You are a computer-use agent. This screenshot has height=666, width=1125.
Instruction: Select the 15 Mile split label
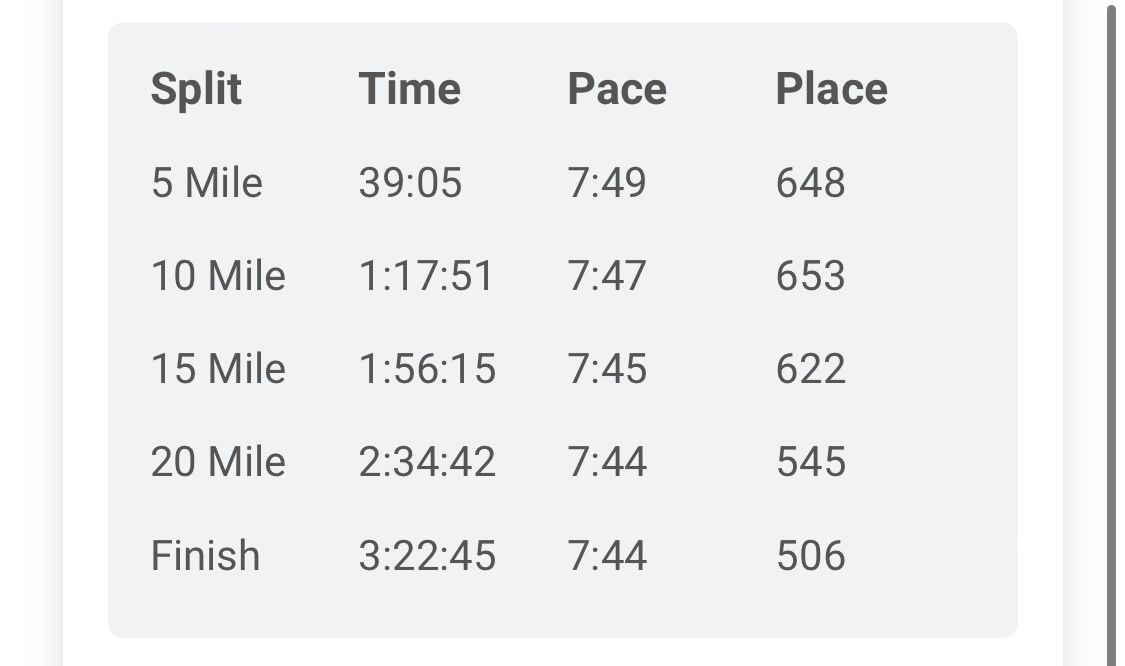[218, 369]
